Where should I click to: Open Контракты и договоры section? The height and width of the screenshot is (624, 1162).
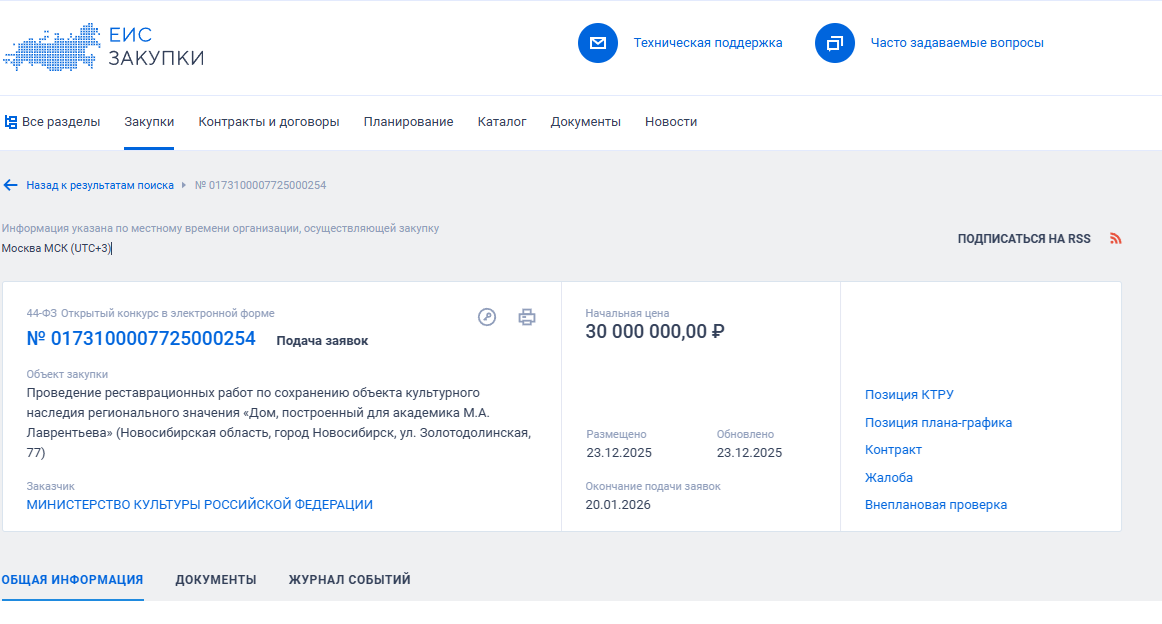click(x=269, y=122)
